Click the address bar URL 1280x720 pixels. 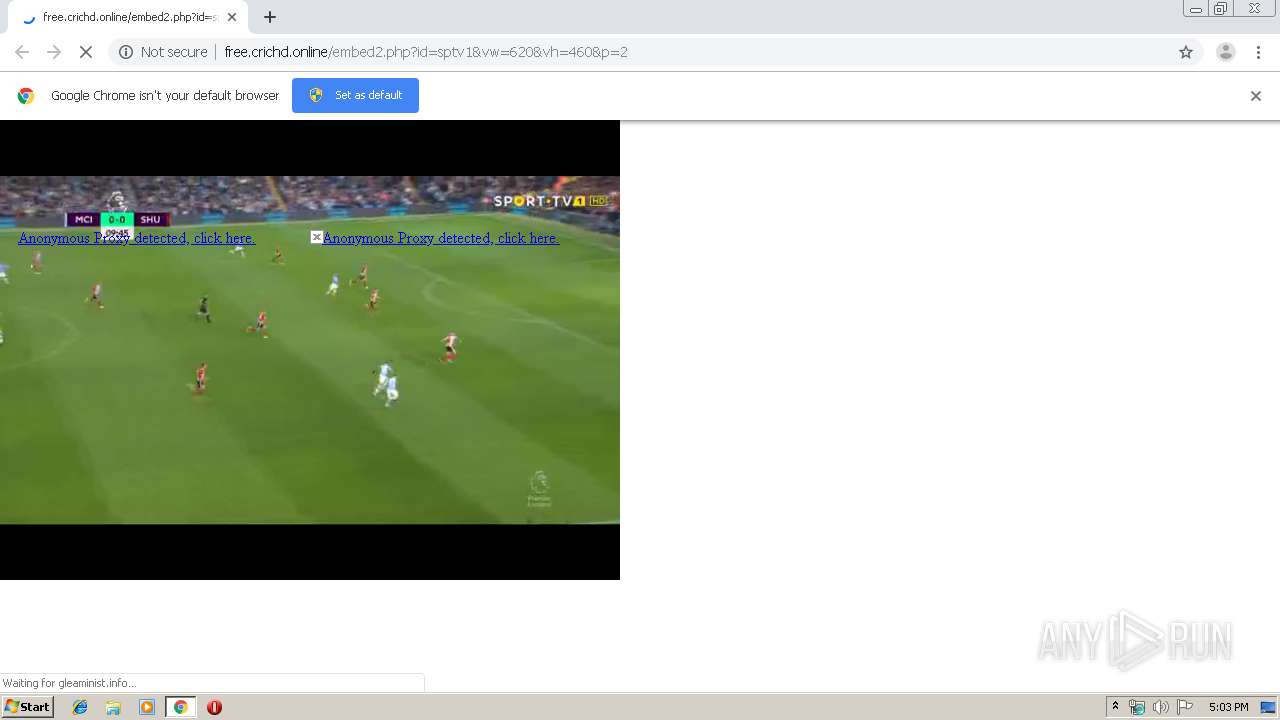click(426, 52)
